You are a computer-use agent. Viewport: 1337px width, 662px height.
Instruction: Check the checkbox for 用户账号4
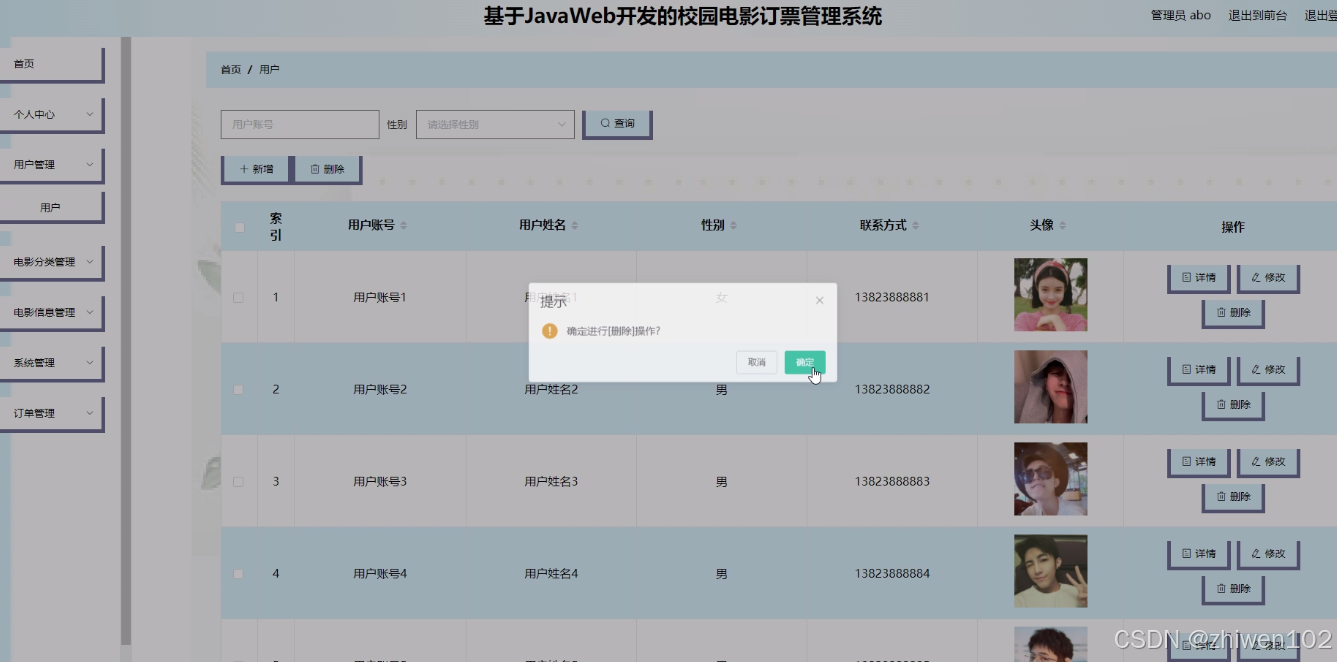[239, 573]
